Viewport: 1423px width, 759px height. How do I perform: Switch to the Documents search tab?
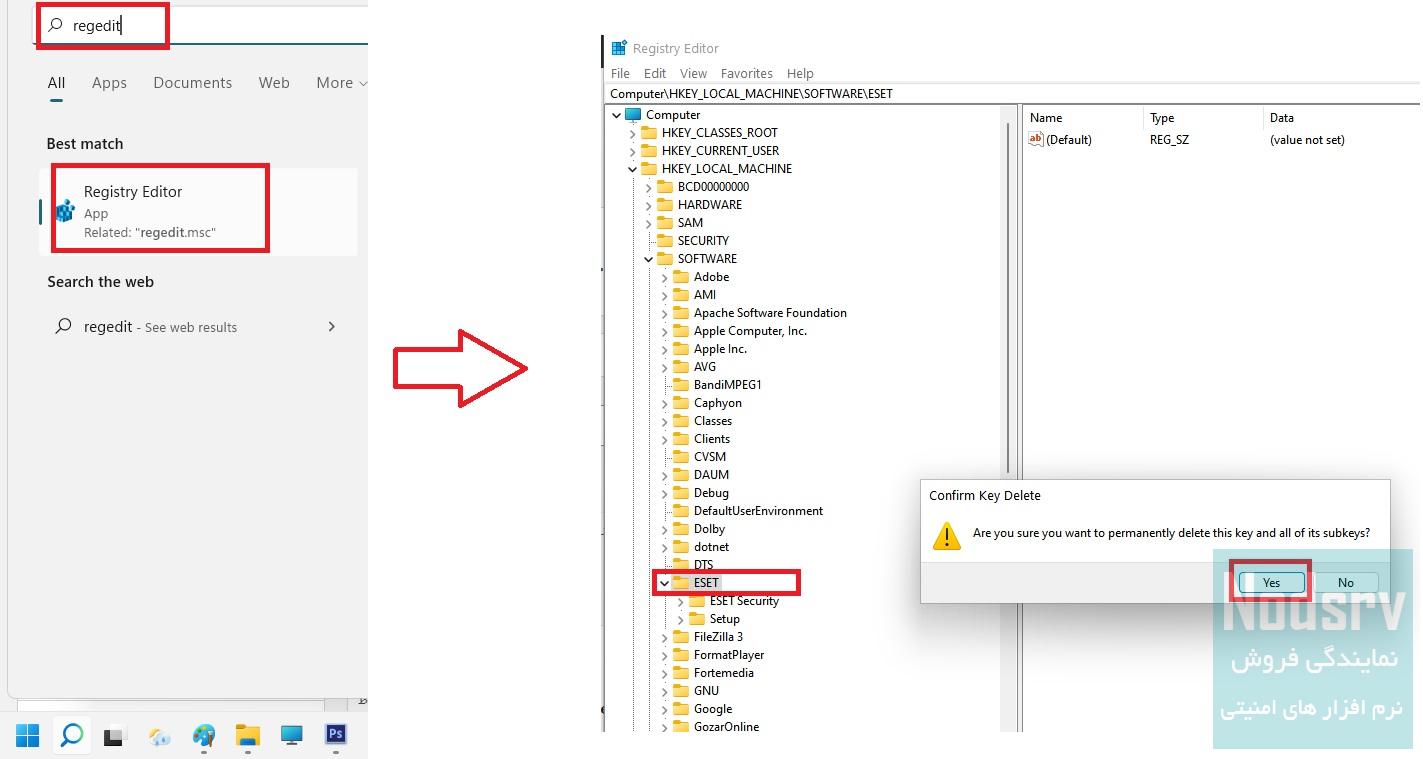[x=192, y=83]
